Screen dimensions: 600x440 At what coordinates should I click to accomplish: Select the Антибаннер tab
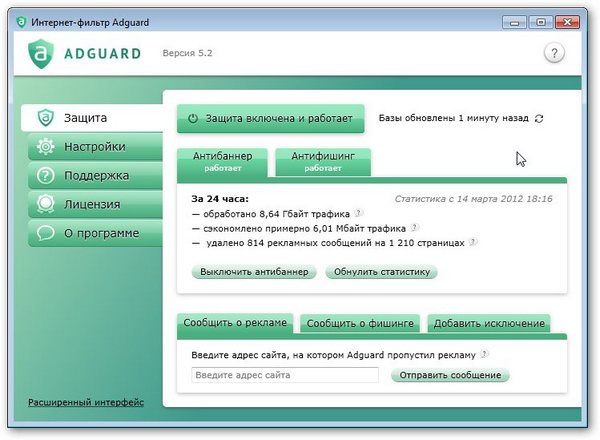[x=224, y=162]
